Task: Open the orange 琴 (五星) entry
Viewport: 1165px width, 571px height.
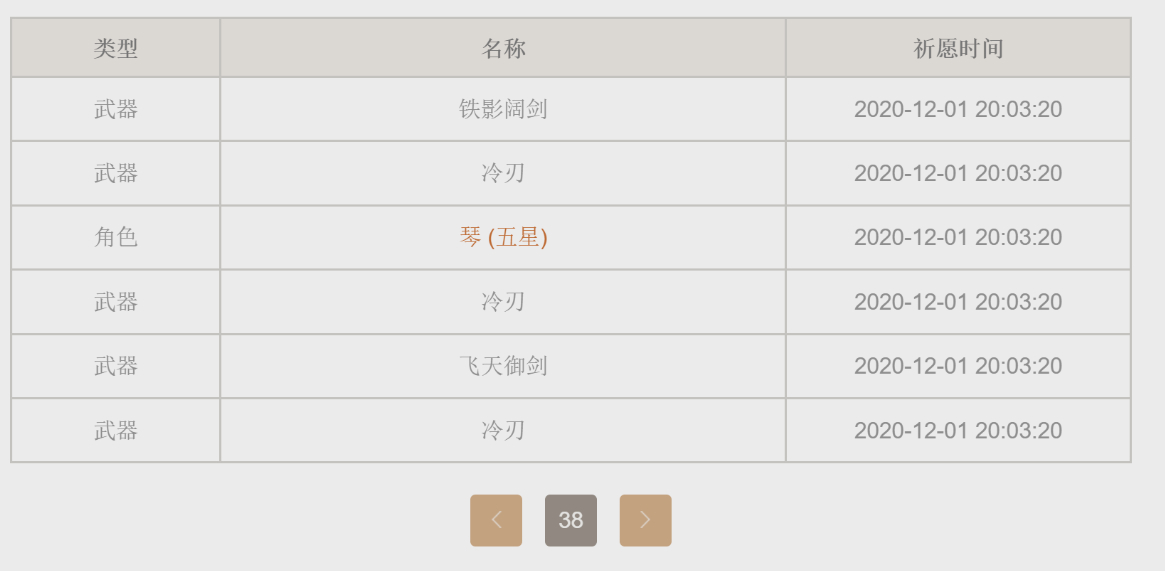Action: tap(503, 238)
